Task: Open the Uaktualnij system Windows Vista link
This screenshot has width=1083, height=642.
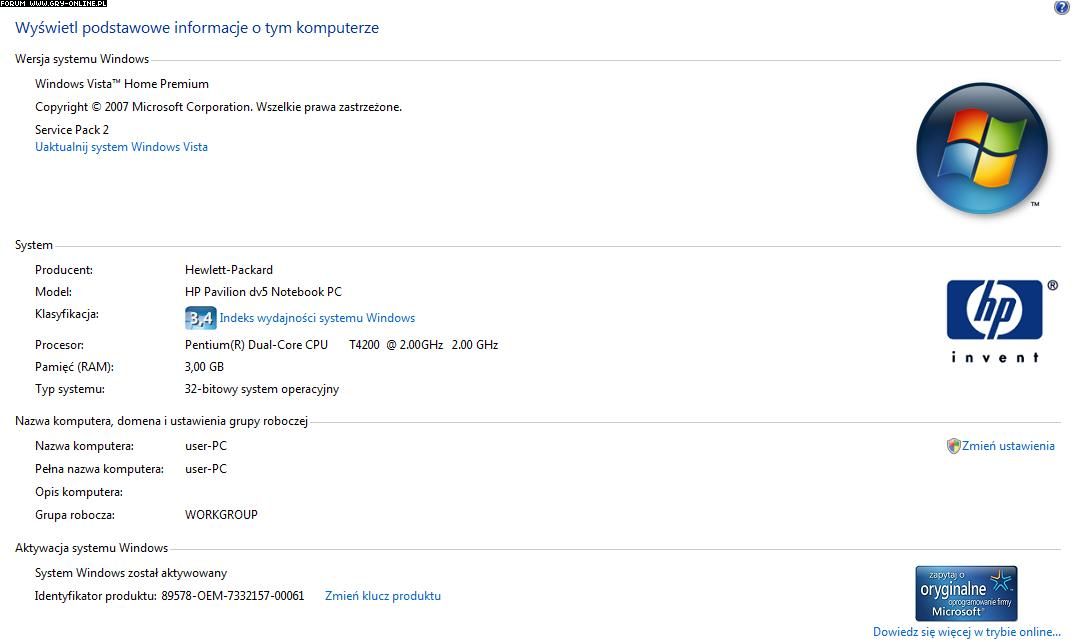Action: click(x=121, y=147)
